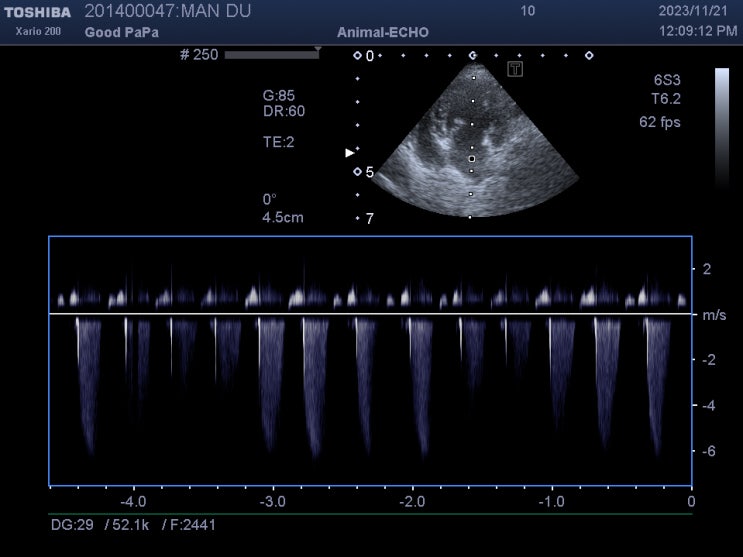Click the center diamond on top scale

coord(472,56)
